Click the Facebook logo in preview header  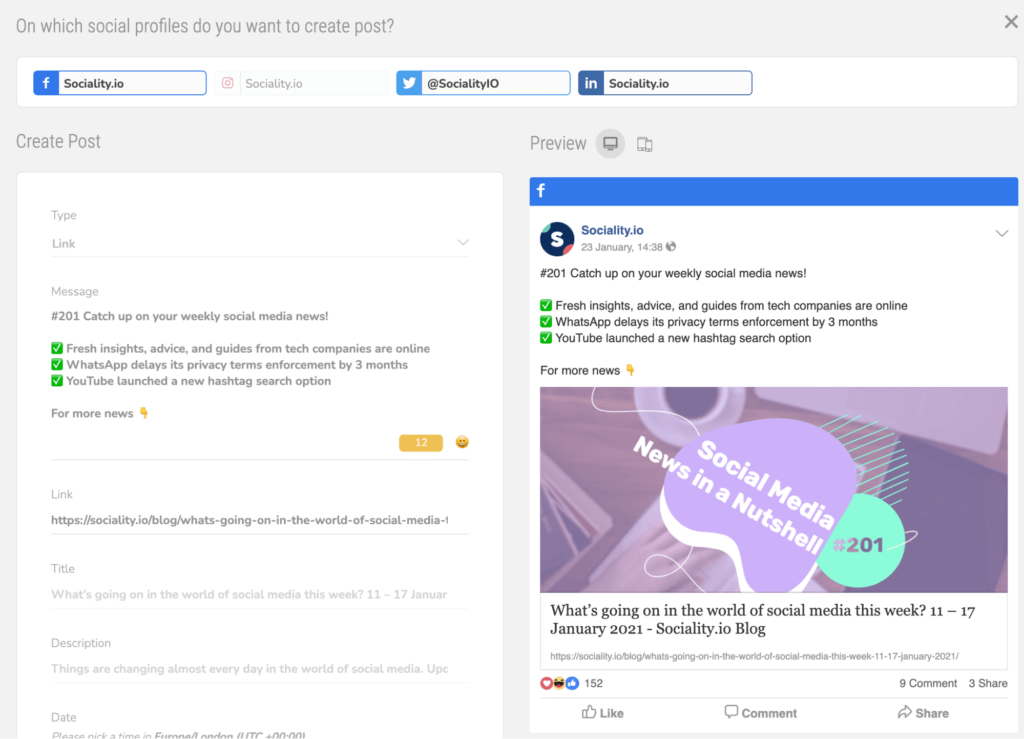pyautogui.click(x=541, y=191)
